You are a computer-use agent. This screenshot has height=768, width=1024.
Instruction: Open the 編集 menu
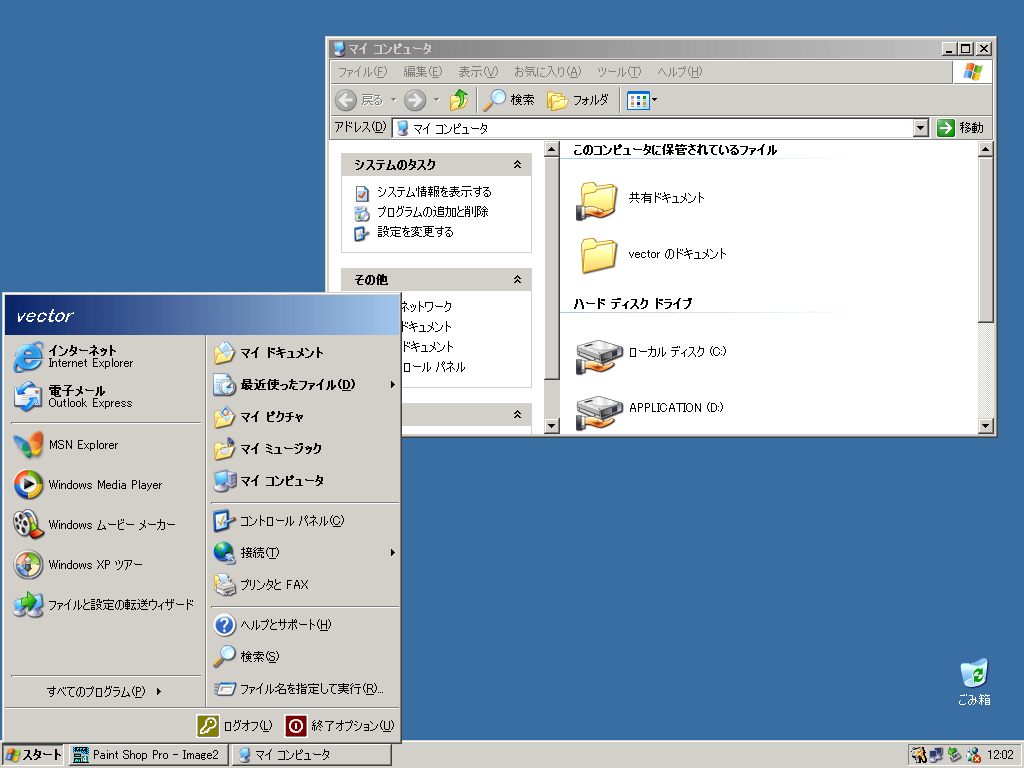[x=423, y=72]
